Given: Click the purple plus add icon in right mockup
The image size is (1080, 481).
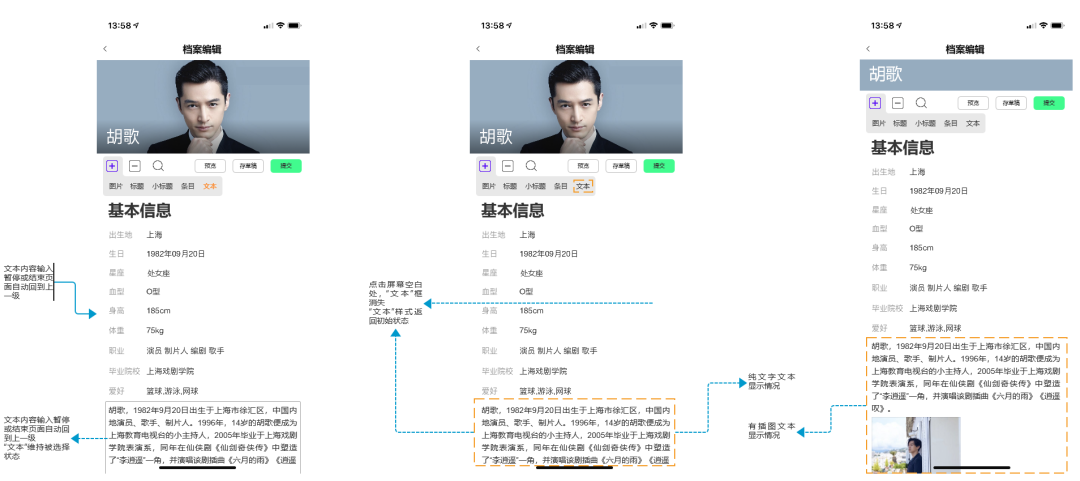Looking at the screenshot, I should pyautogui.click(x=875, y=103).
